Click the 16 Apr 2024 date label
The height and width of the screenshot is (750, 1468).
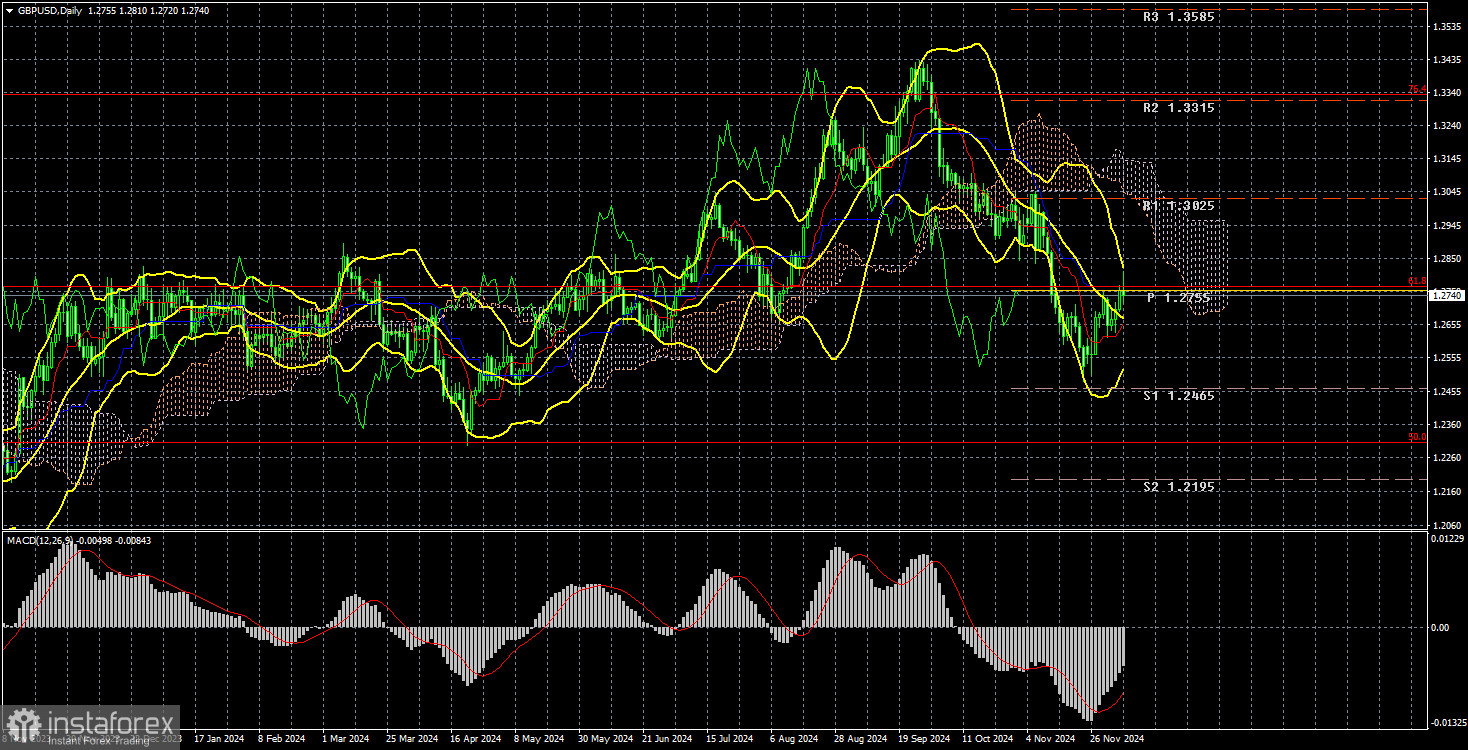(475, 739)
